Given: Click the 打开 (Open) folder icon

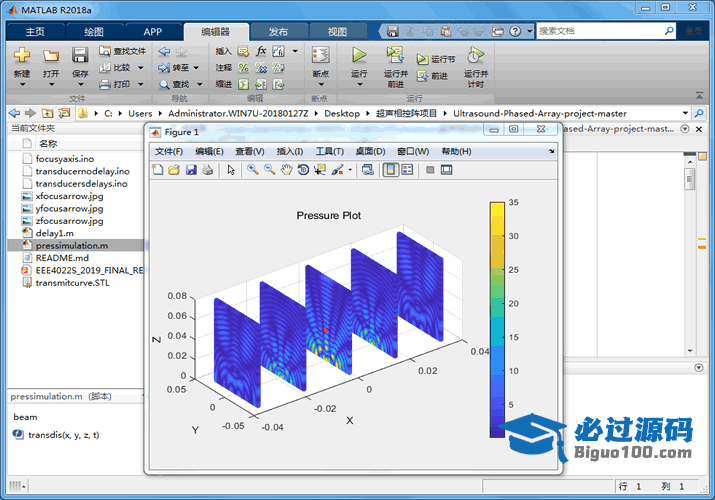Looking at the screenshot, I should tap(51, 56).
